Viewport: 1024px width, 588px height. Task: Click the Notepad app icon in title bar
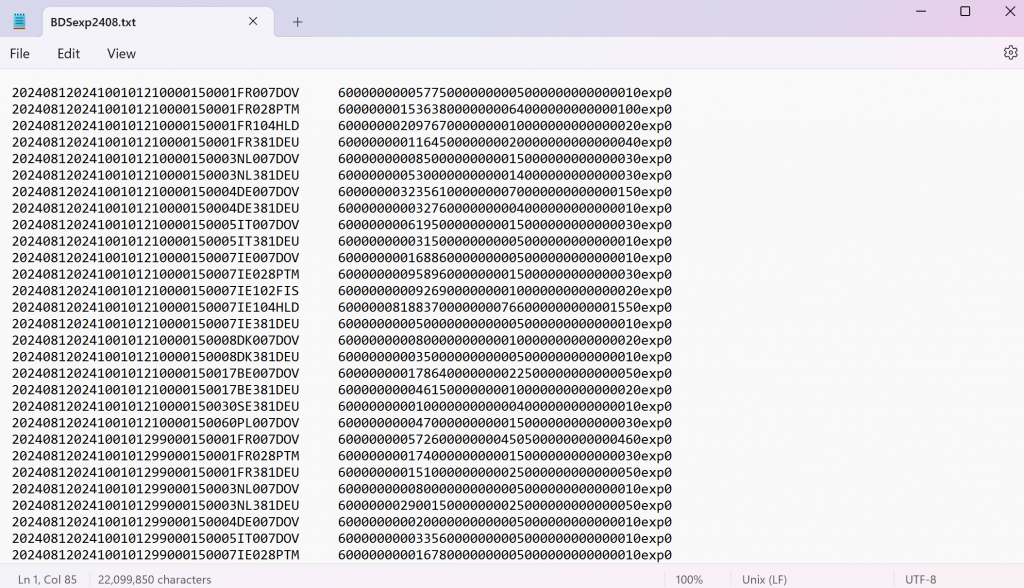coord(20,21)
